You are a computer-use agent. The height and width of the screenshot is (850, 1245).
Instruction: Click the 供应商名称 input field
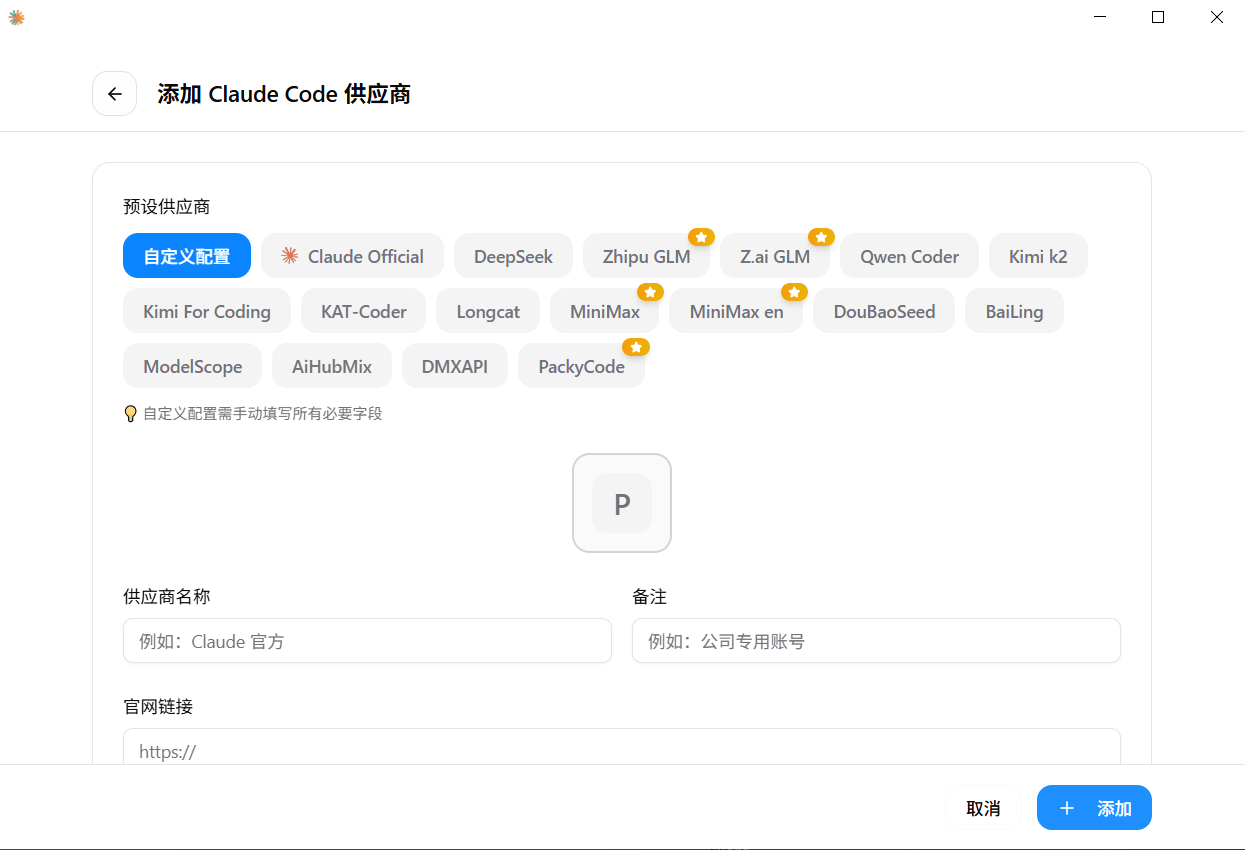tap(367, 640)
